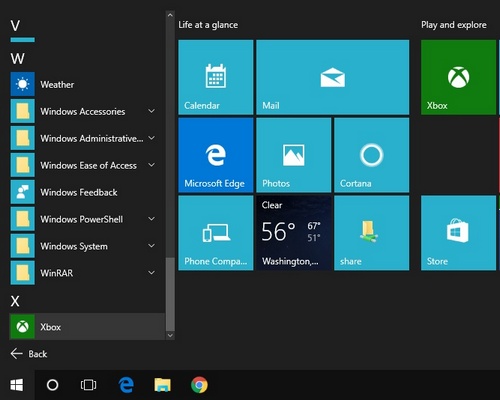Open the Washington weather live tile
500x400 pixels.
coord(294,233)
